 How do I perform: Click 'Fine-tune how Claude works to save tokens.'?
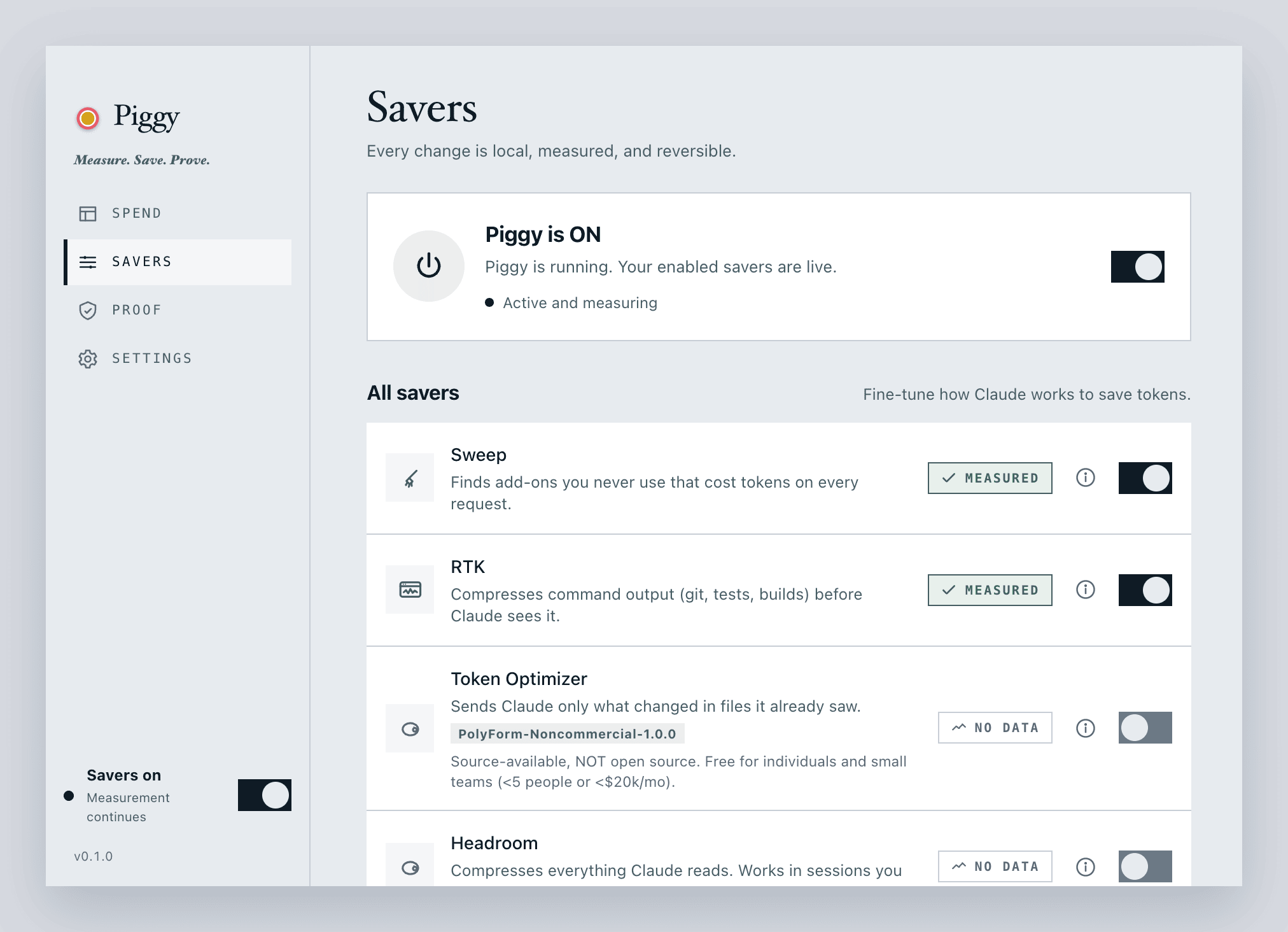[1027, 395]
